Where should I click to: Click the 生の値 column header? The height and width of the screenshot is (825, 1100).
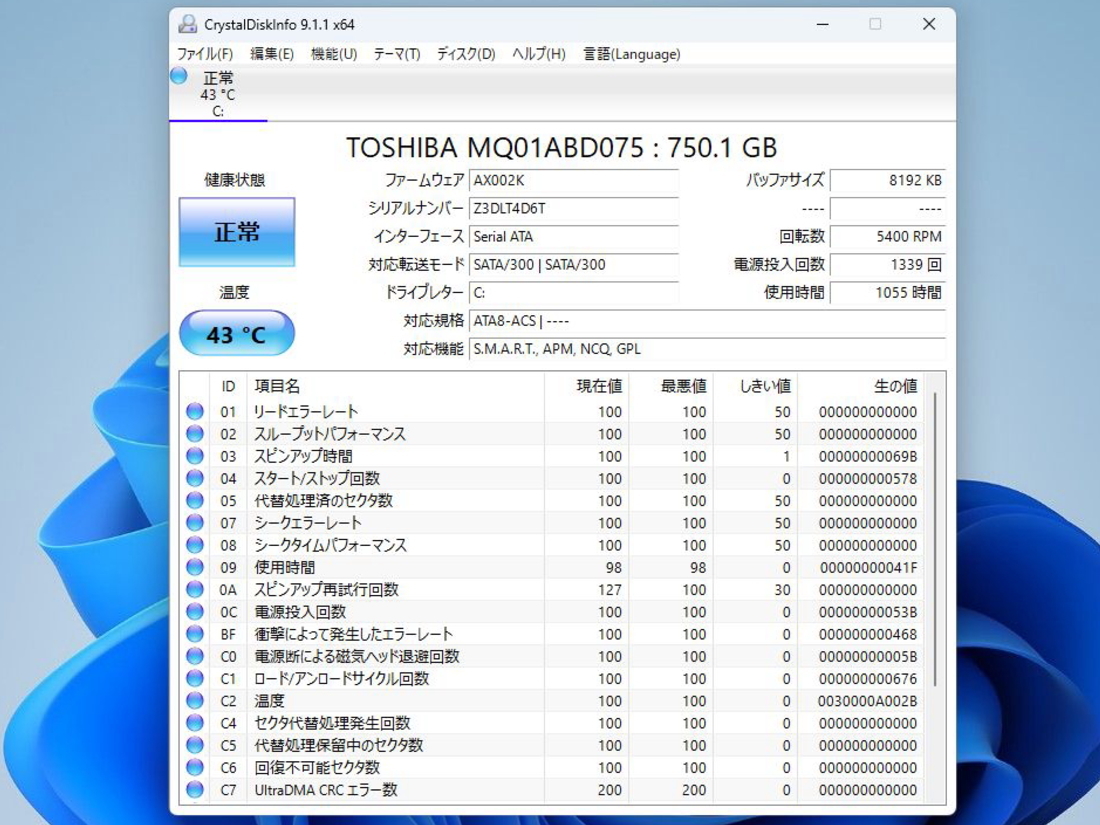coord(861,387)
